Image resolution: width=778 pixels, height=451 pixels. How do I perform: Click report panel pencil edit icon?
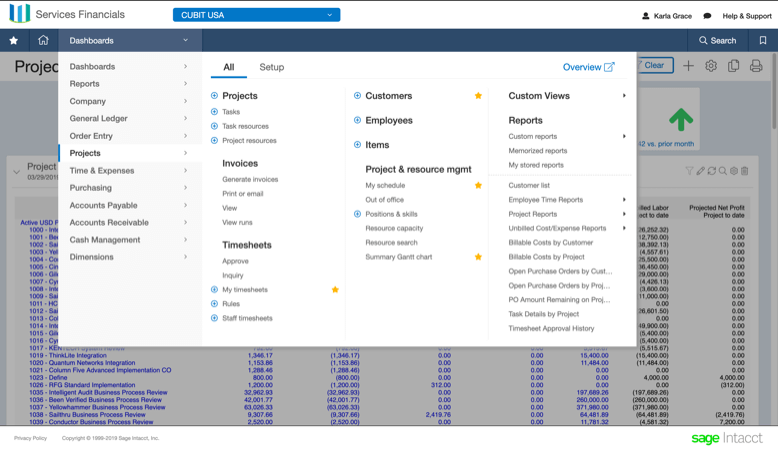click(701, 171)
